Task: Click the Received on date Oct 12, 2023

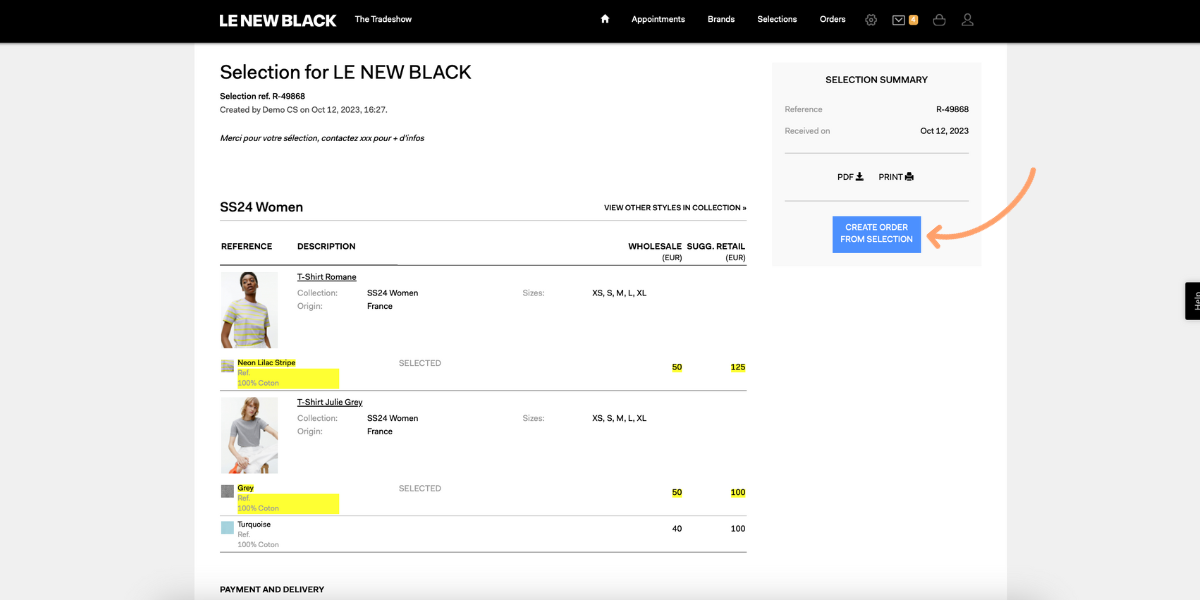Action: 944,131
